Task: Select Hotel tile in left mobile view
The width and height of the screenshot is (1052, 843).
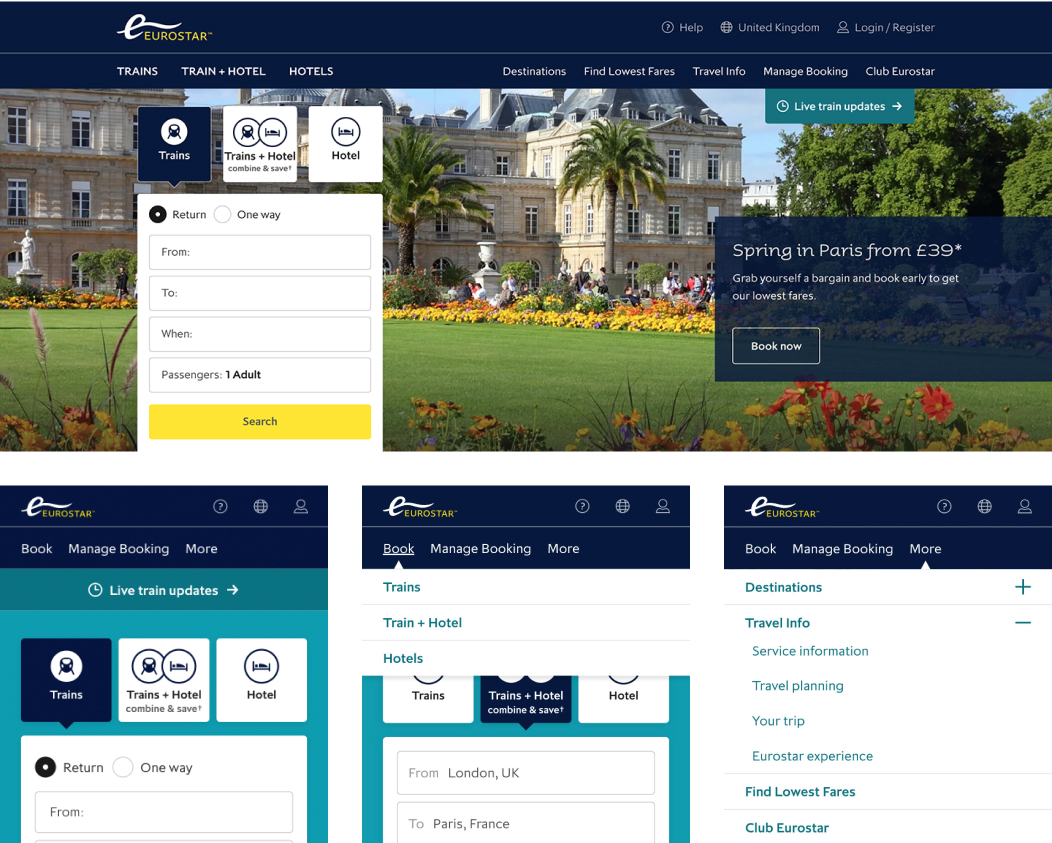Action: tap(262, 680)
